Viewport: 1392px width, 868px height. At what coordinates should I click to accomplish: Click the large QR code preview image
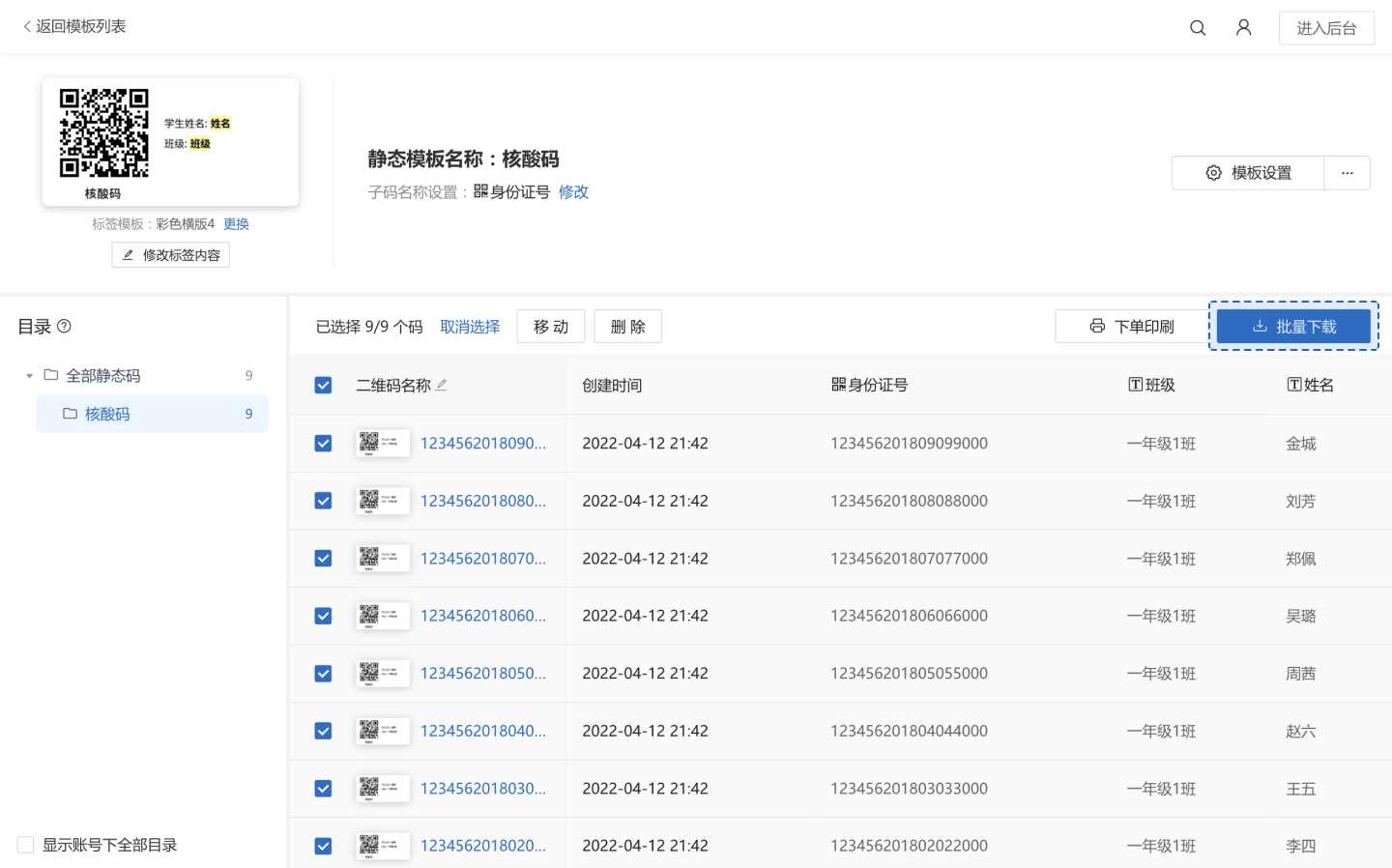(104, 133)
